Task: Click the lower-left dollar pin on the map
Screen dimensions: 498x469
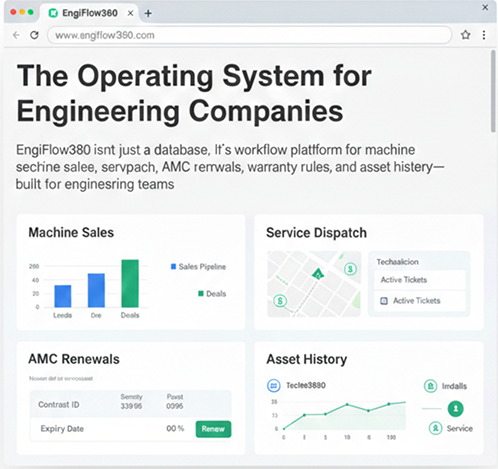Action: tap(280, 301)
